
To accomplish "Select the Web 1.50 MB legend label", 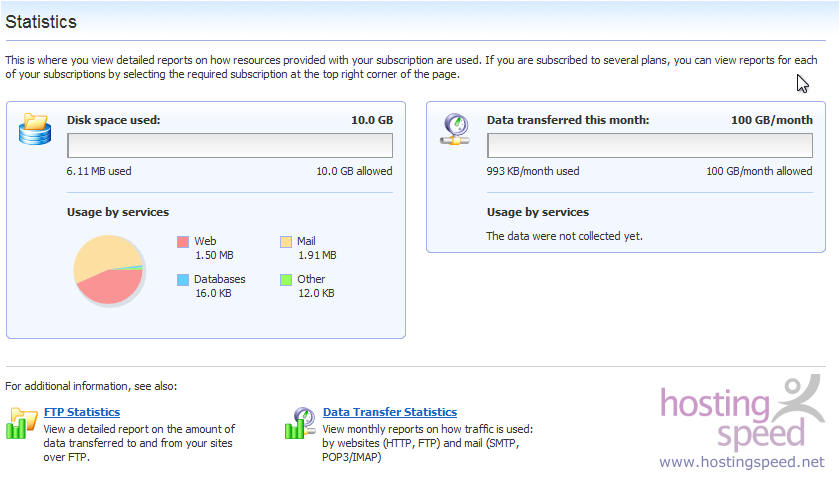I will pos(214,248).
